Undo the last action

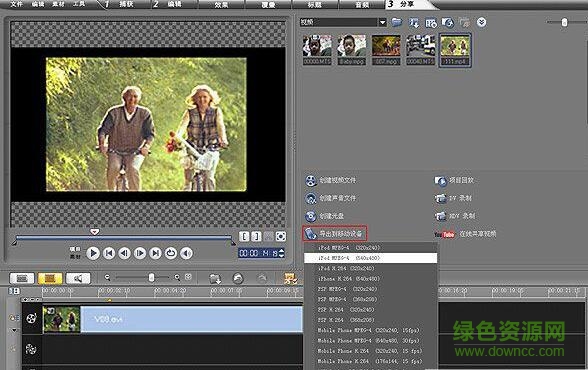238,279
